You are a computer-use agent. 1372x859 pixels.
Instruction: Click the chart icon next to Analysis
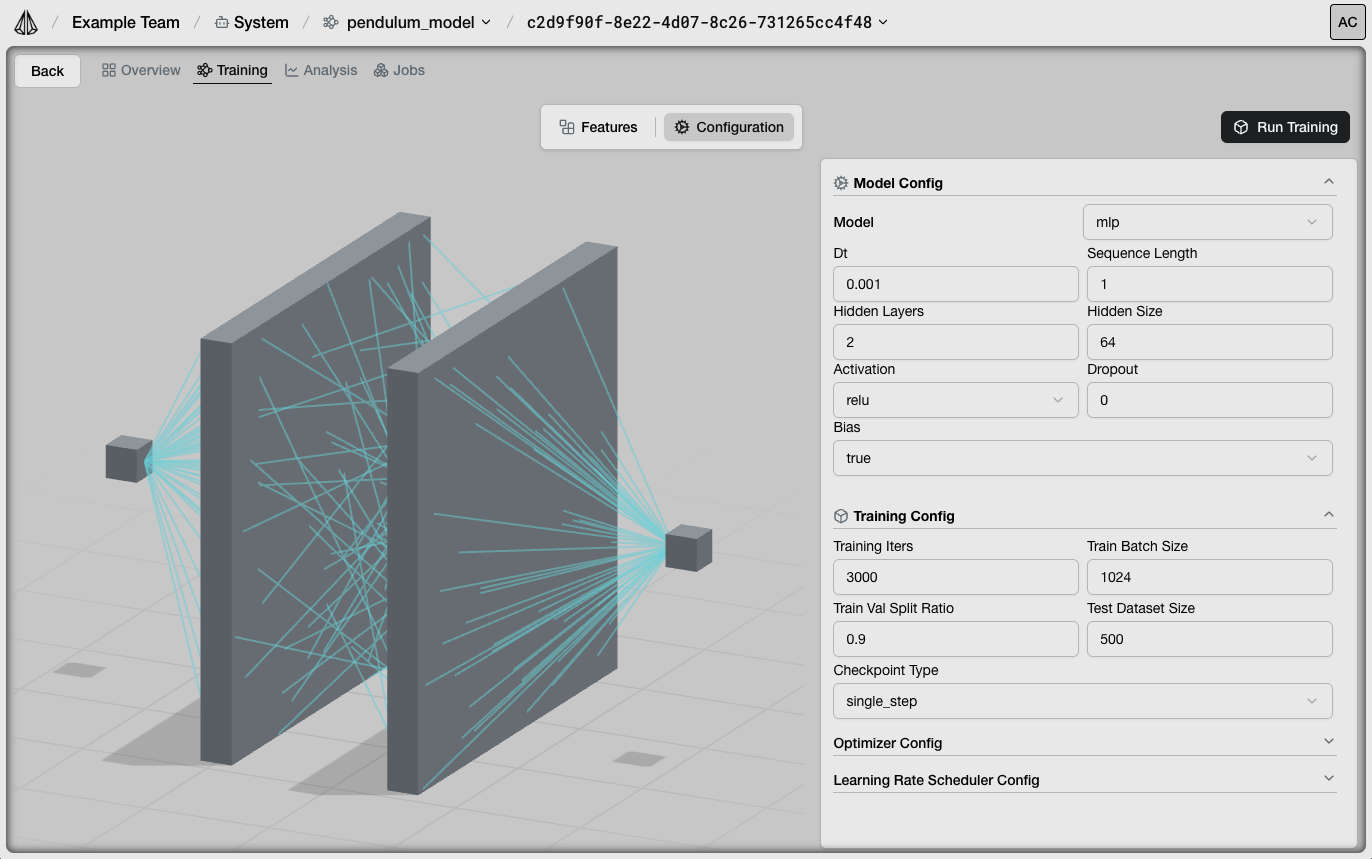[292, 70]
